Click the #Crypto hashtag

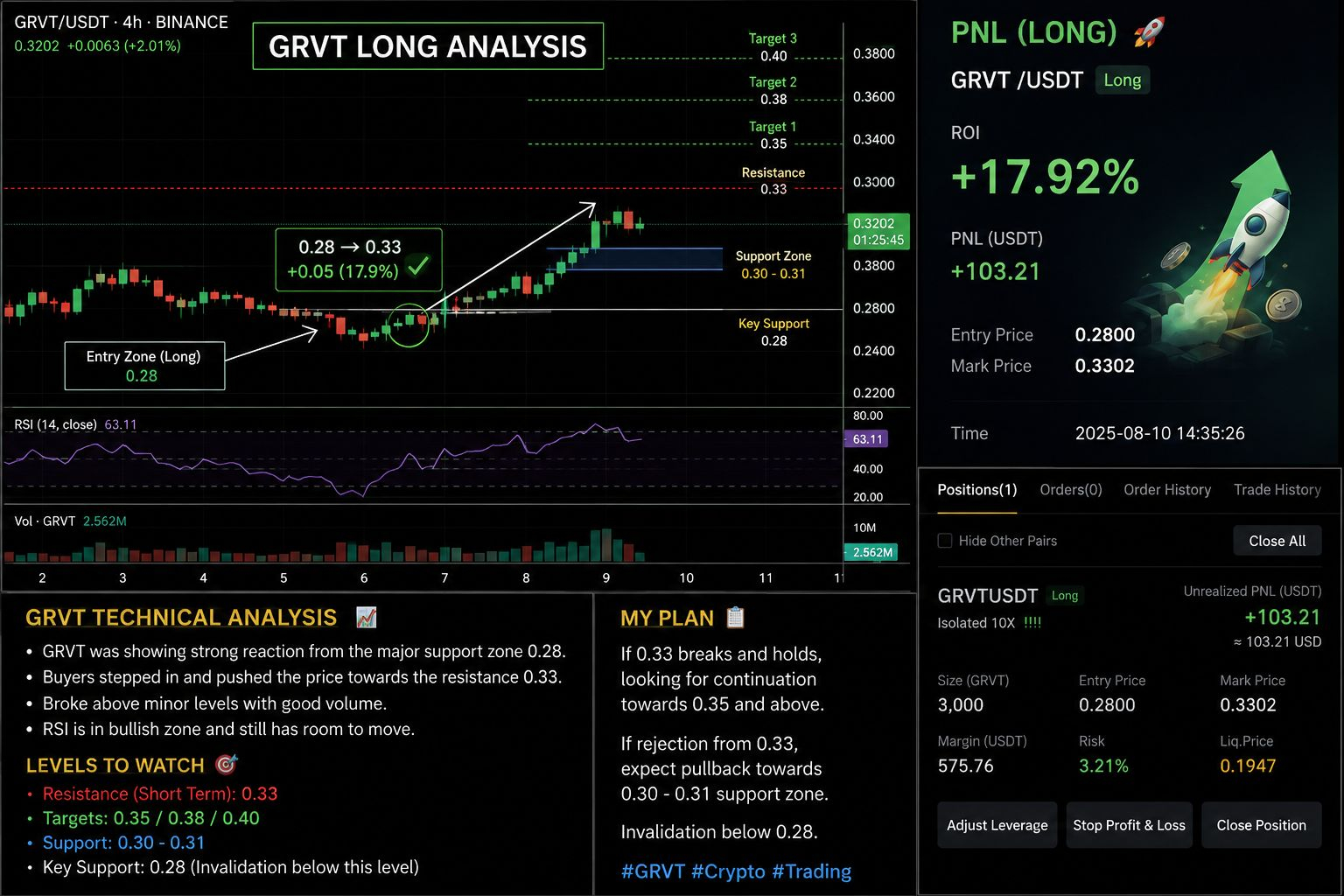(x=728, y=871)
